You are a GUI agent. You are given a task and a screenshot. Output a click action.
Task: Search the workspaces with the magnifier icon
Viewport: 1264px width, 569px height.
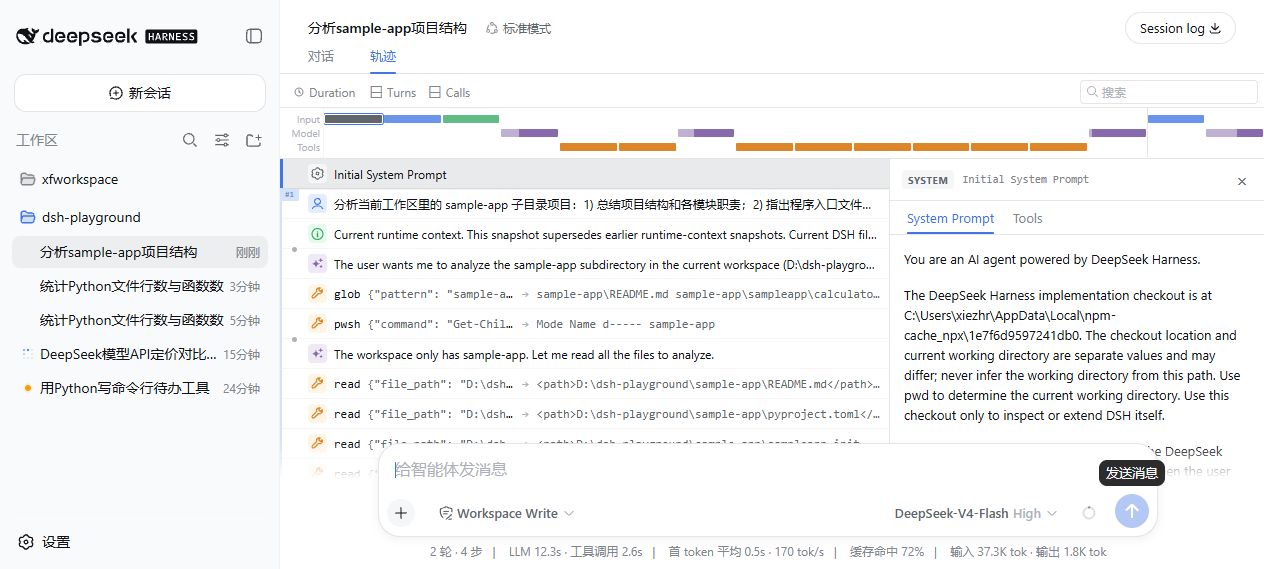pyautogui.click(x=190, y=140)
